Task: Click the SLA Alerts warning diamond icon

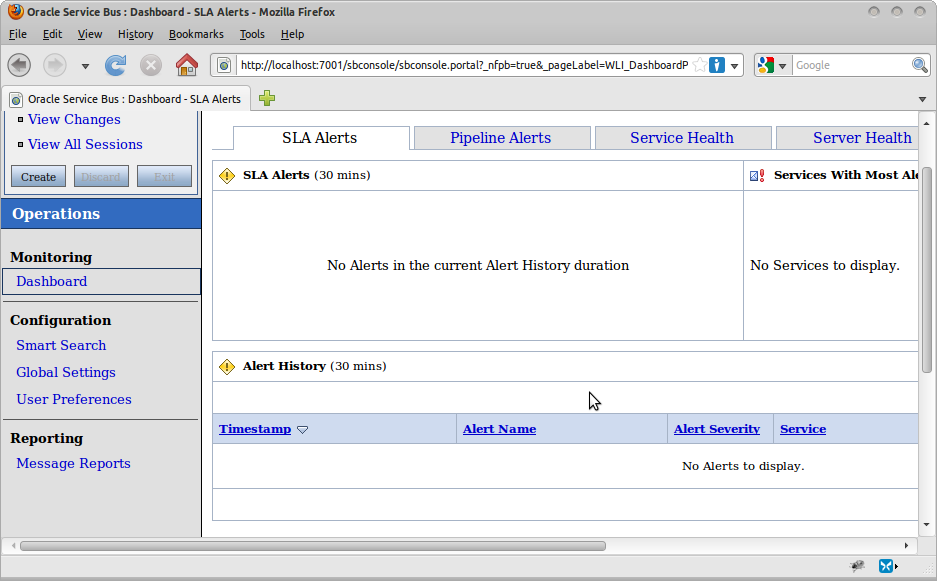Action: coord(227,176)
